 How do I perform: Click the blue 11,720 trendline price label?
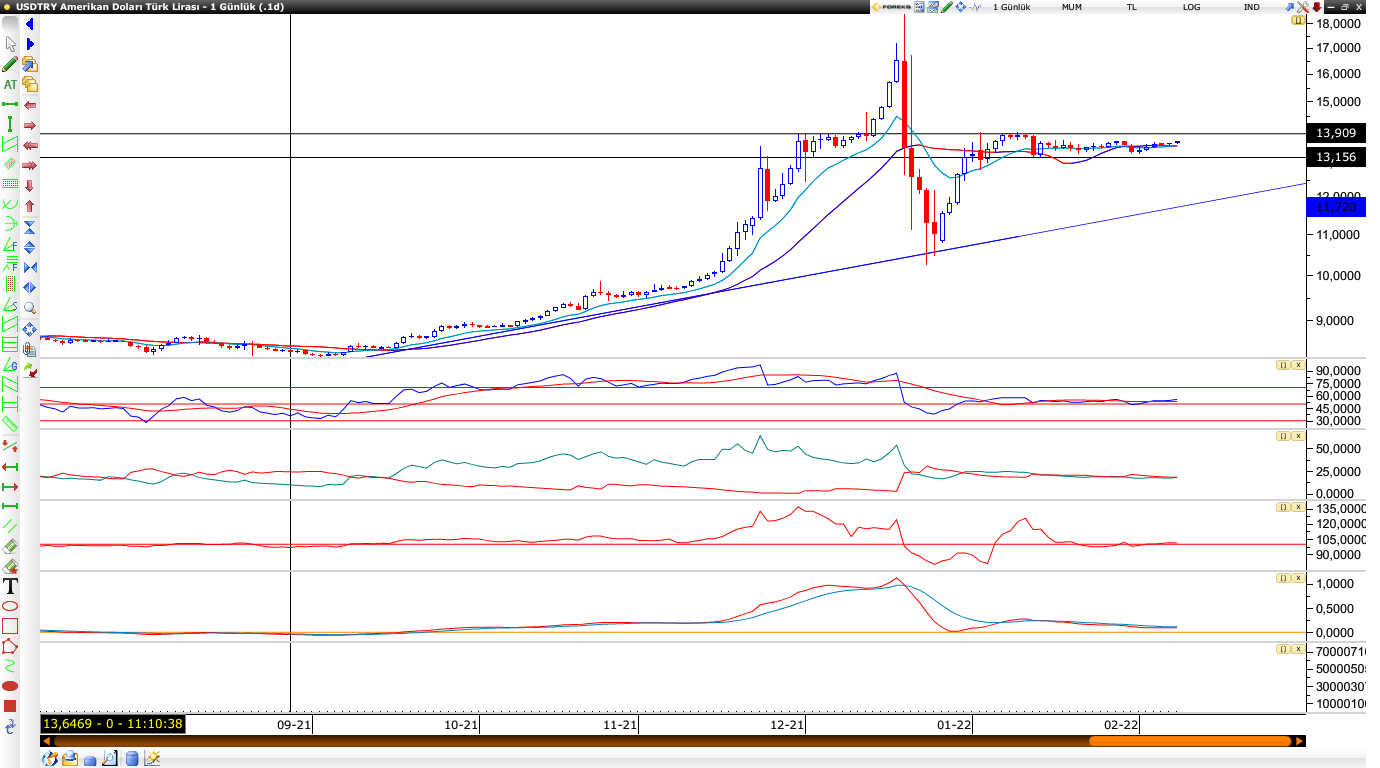[1336, 207]
